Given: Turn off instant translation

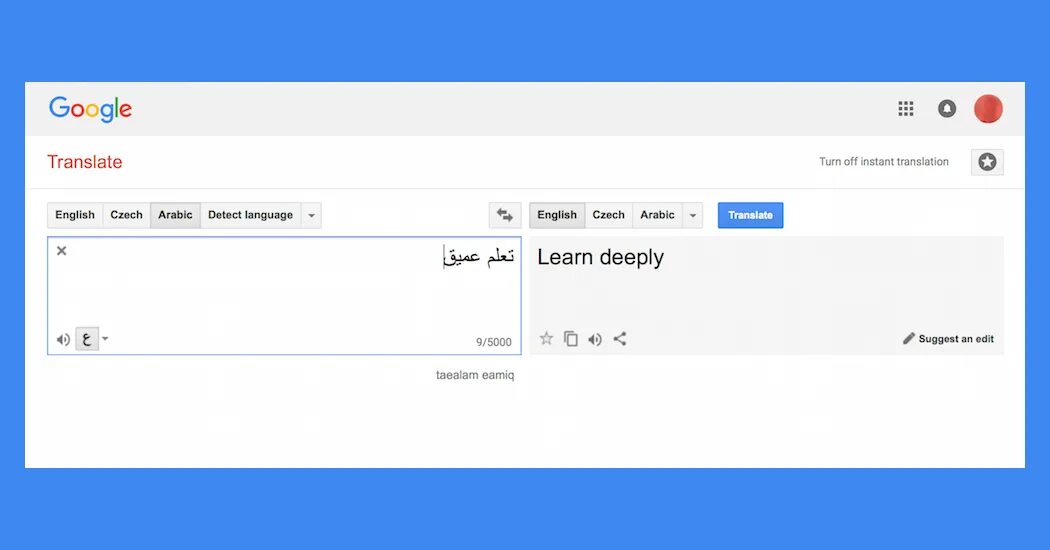Looking at the screenshot, I should (883, 161).
